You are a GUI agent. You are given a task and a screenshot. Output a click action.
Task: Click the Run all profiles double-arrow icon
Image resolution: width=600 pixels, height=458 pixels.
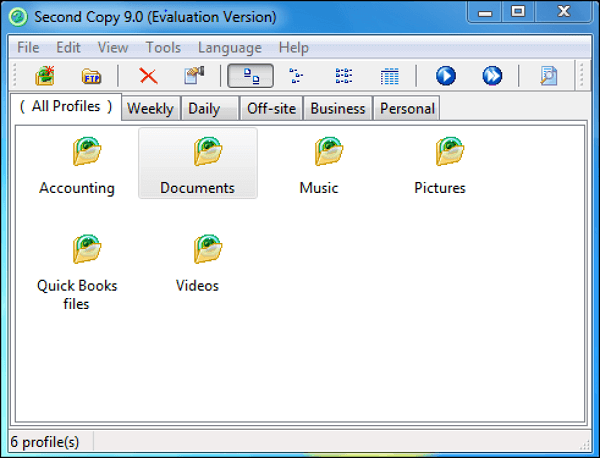click(492, 75)
